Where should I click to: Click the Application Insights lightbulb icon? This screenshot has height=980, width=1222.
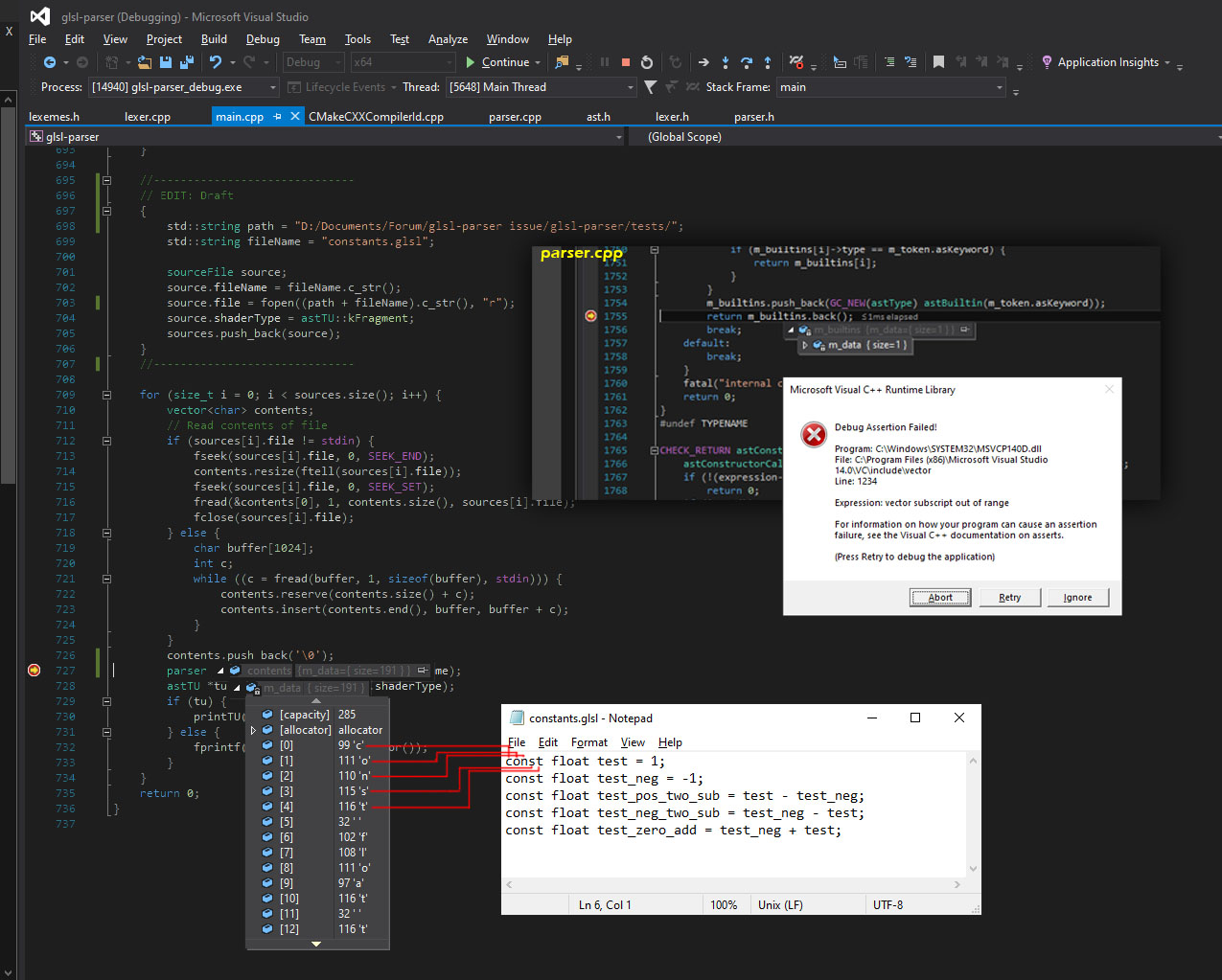[1047, 62]
